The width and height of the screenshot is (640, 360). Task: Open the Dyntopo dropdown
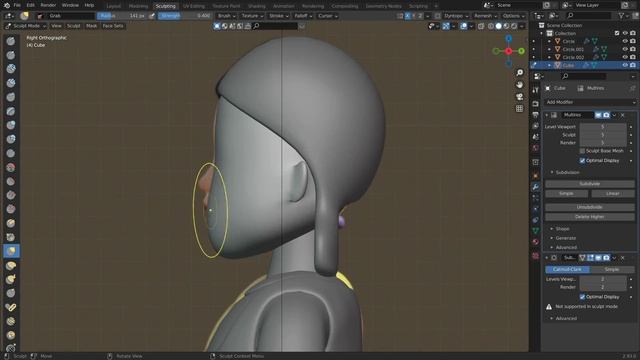point(456,16)
